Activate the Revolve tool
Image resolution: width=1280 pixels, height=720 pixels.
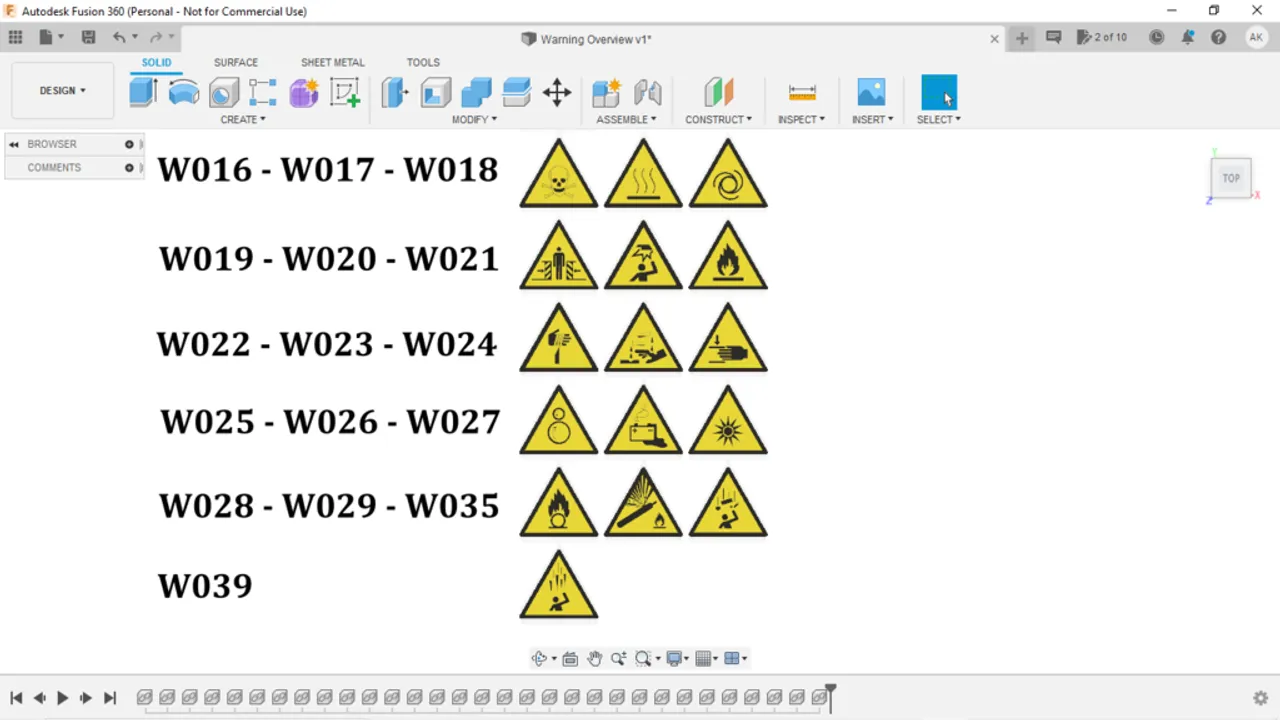[183, 92]
